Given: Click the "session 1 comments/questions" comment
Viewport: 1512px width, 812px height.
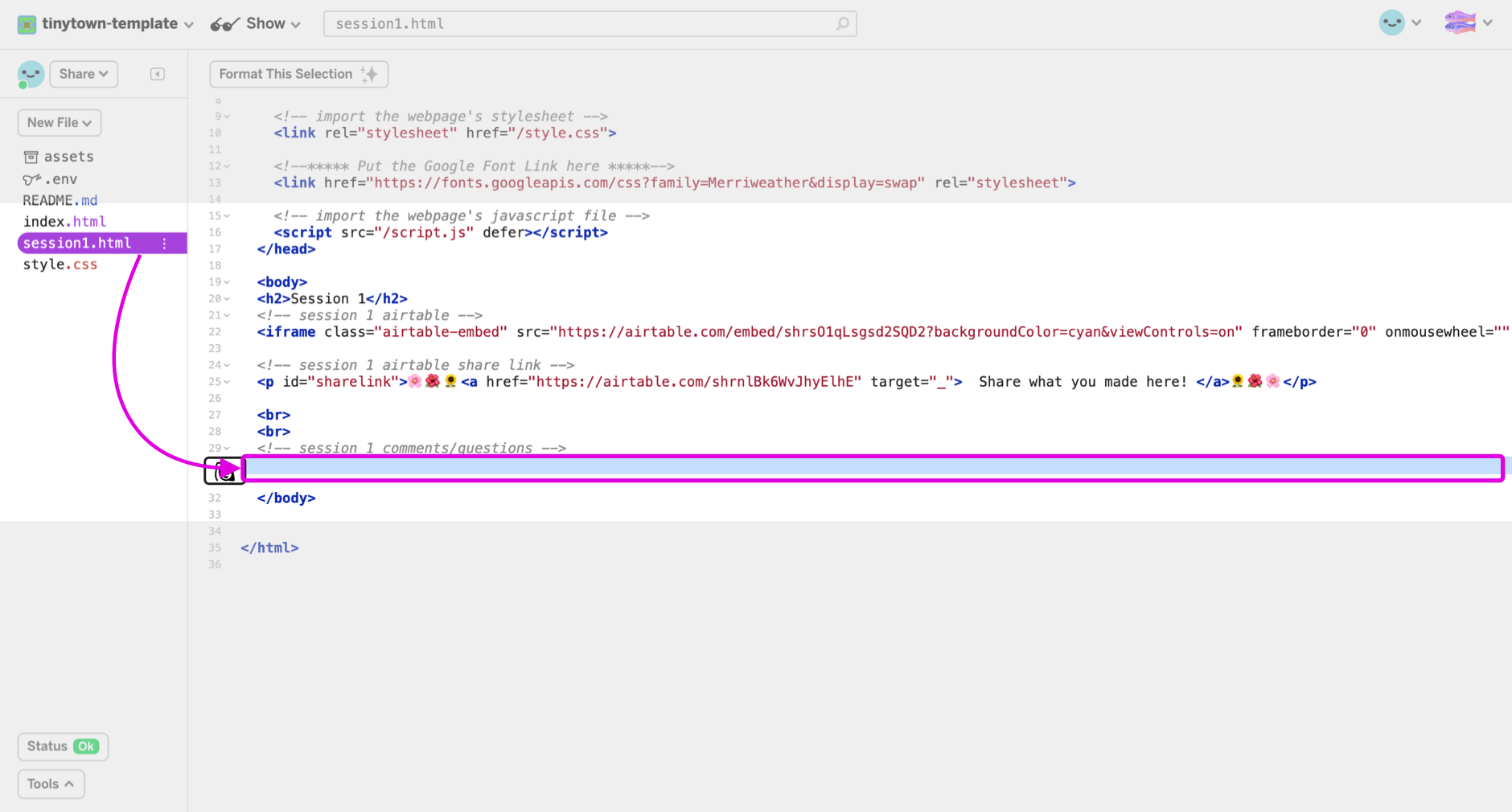Looking at the screenshot, I should click(412, 449).
